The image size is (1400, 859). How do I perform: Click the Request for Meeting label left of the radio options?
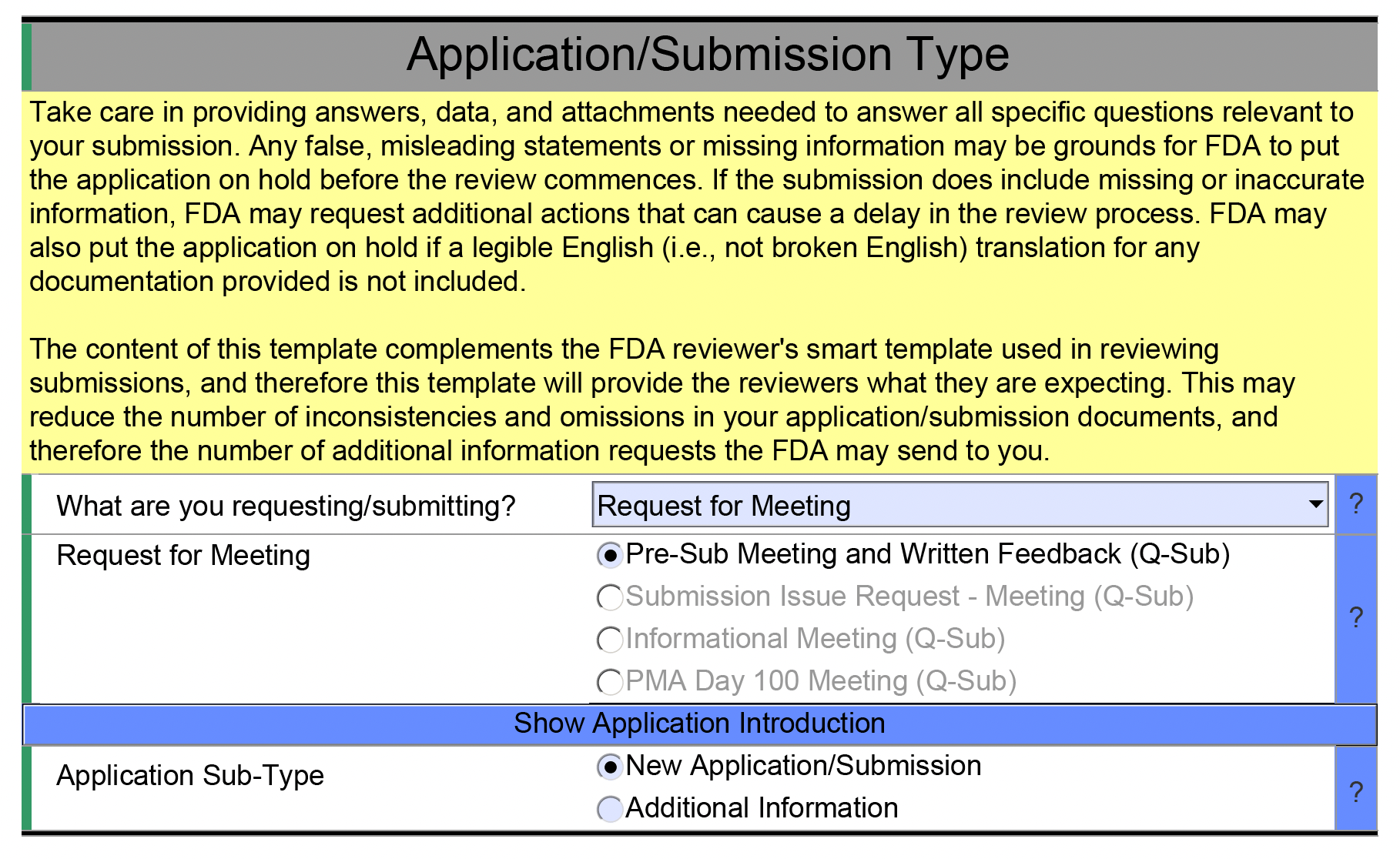click(x=183, y=555)
